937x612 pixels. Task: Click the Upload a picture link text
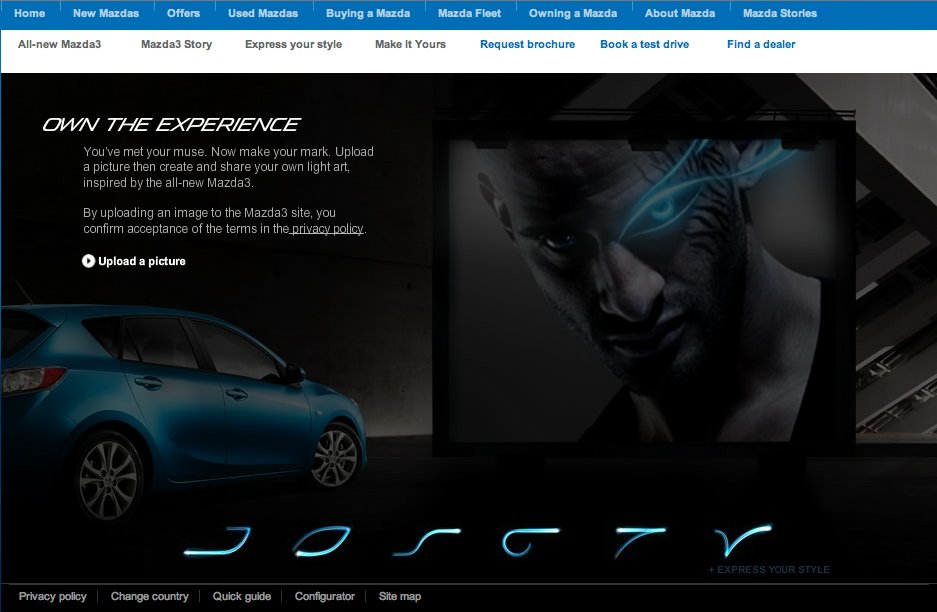click(142, 261)
